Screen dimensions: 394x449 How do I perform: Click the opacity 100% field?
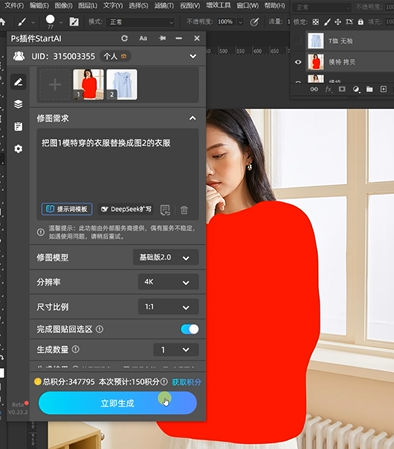[x=225, y=22]
